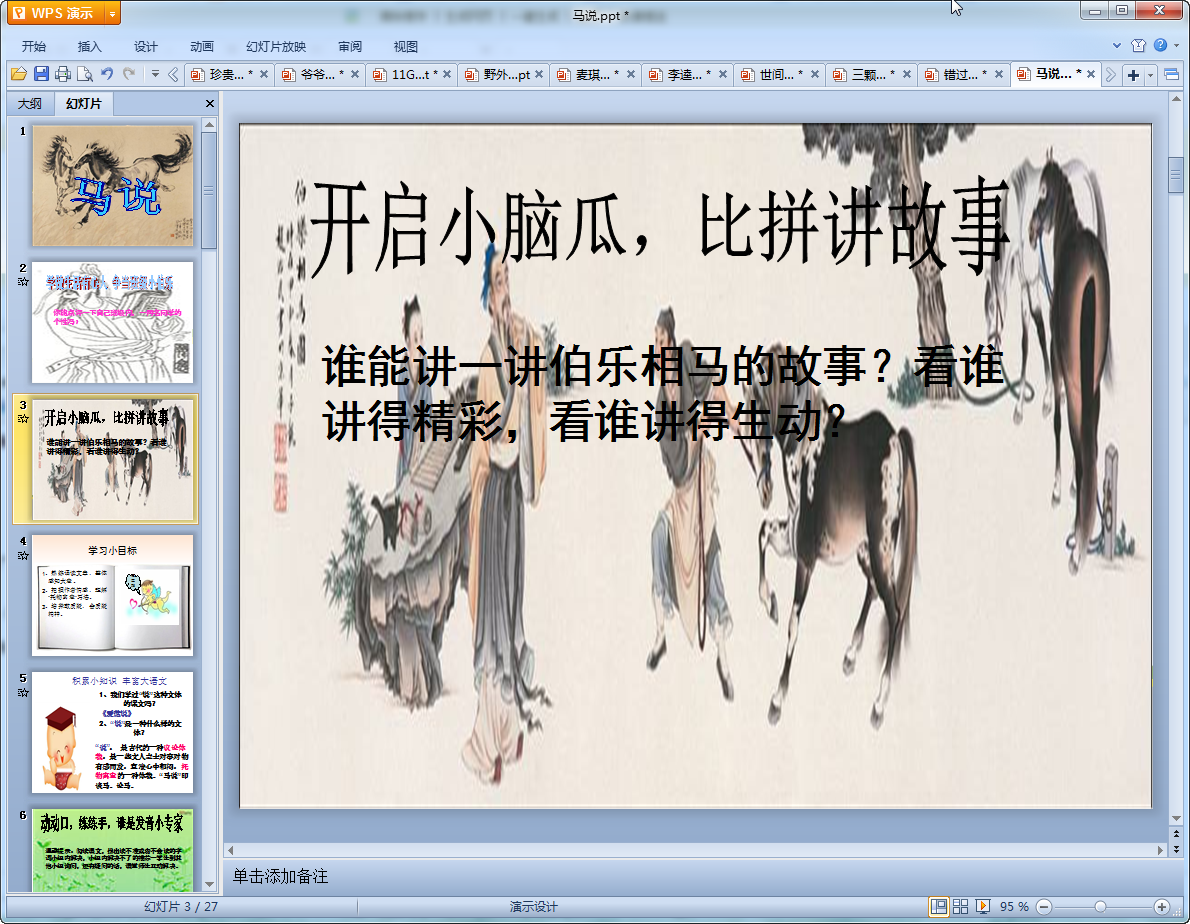
Task: Click the Redo arrow icon
Action: [x=129, y=74]
